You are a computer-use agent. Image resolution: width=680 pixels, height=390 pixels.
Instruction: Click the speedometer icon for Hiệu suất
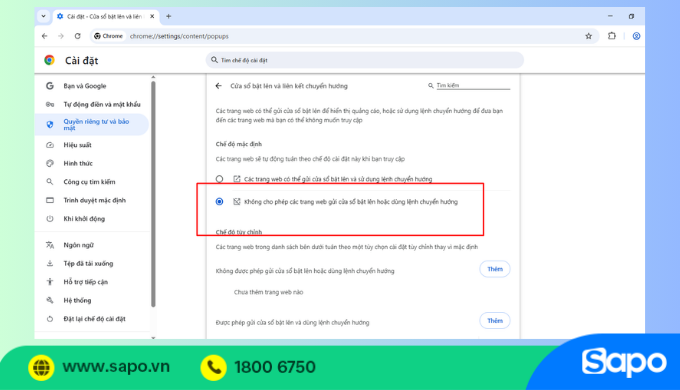coord(50,145)
